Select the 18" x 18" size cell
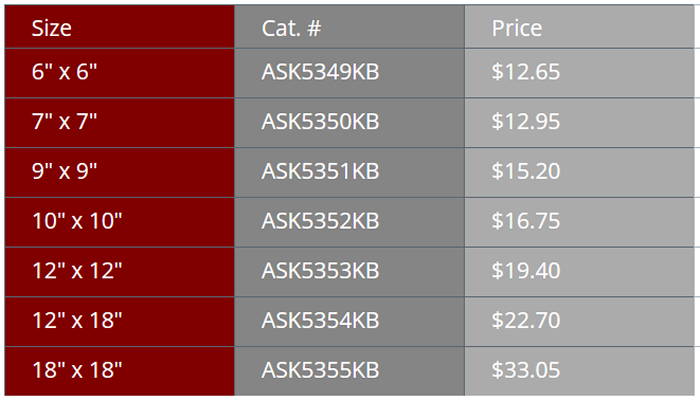 [x=76, y=370]
